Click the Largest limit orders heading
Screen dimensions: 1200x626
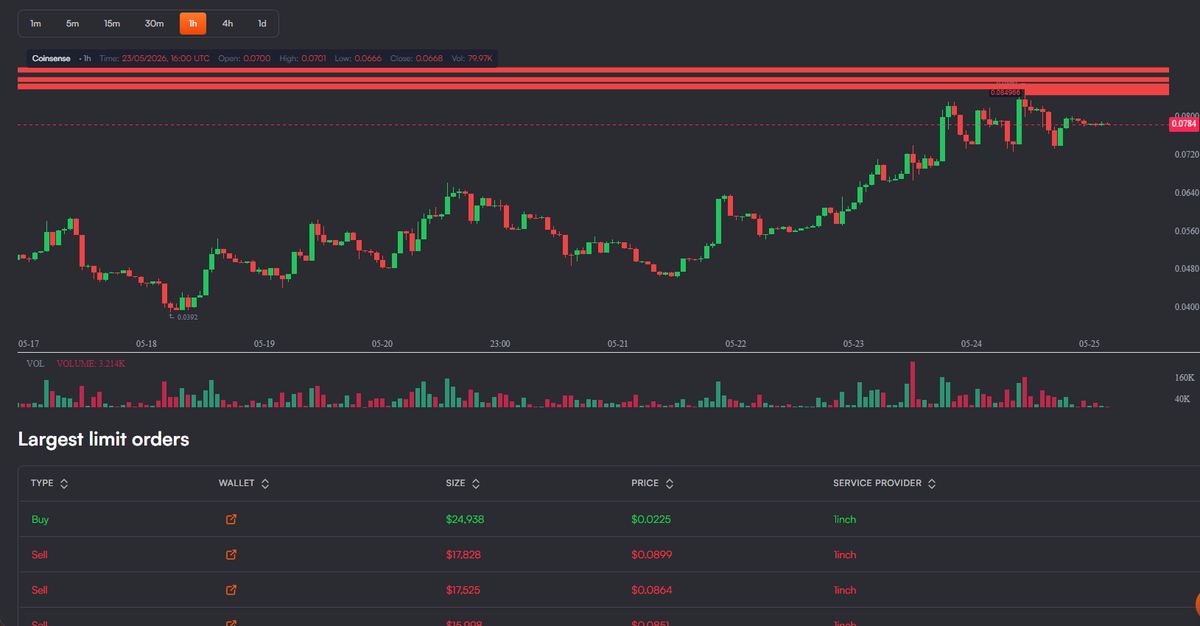pyautogui.click(x=104, y=439)
